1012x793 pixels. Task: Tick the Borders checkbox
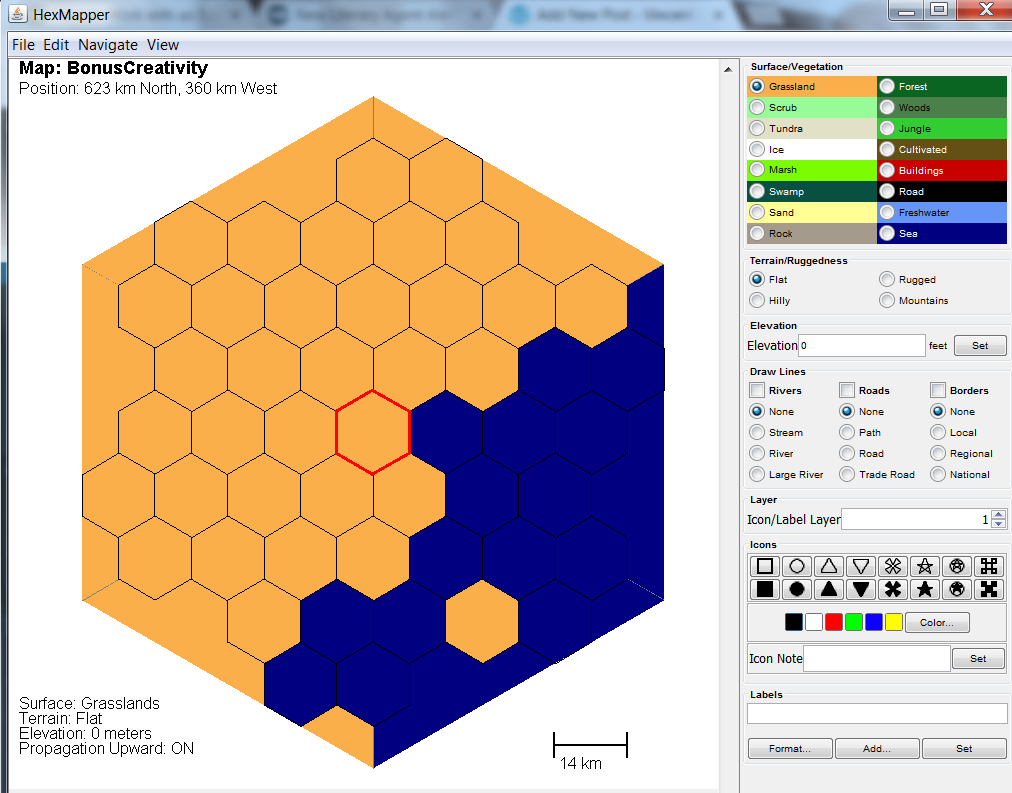(x=938, y=390)
